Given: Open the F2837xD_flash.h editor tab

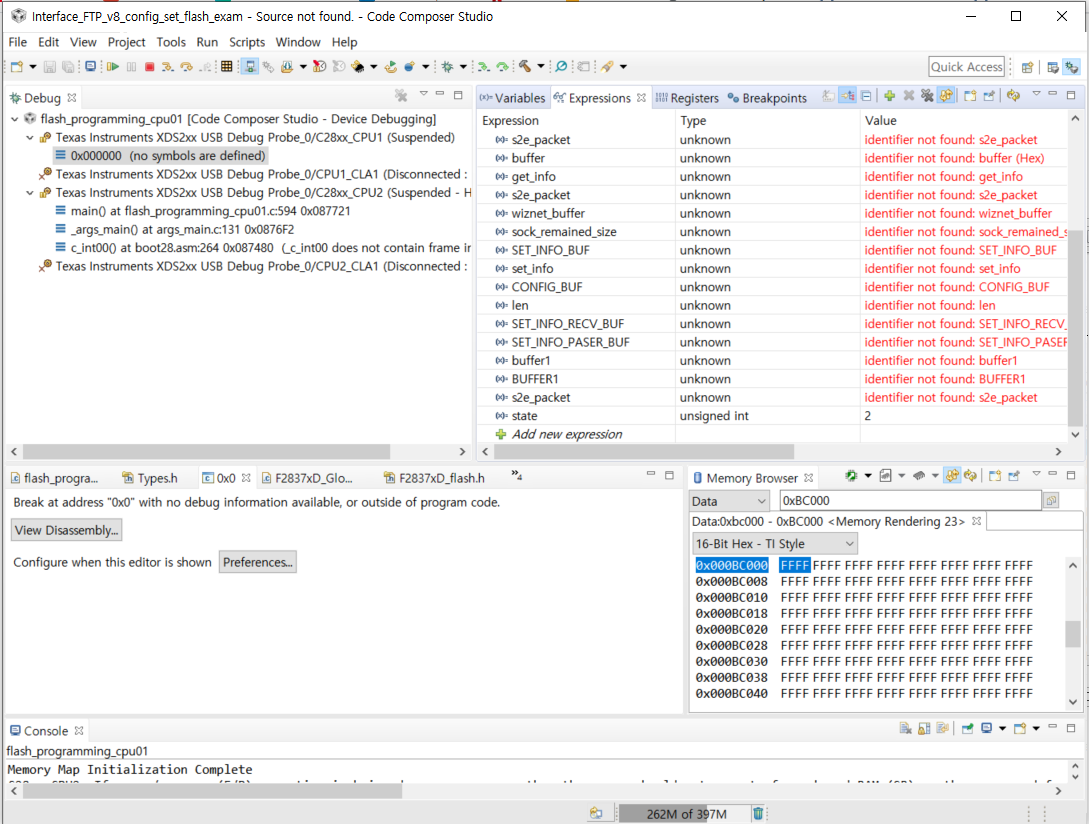Looking at the screenshot, I should pyautogui.click(x=434, y=478).
